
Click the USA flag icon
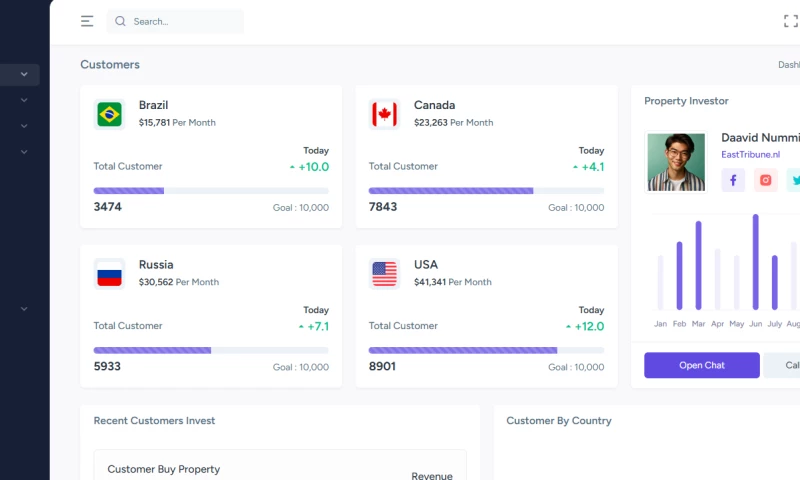(x=384, y=274)
